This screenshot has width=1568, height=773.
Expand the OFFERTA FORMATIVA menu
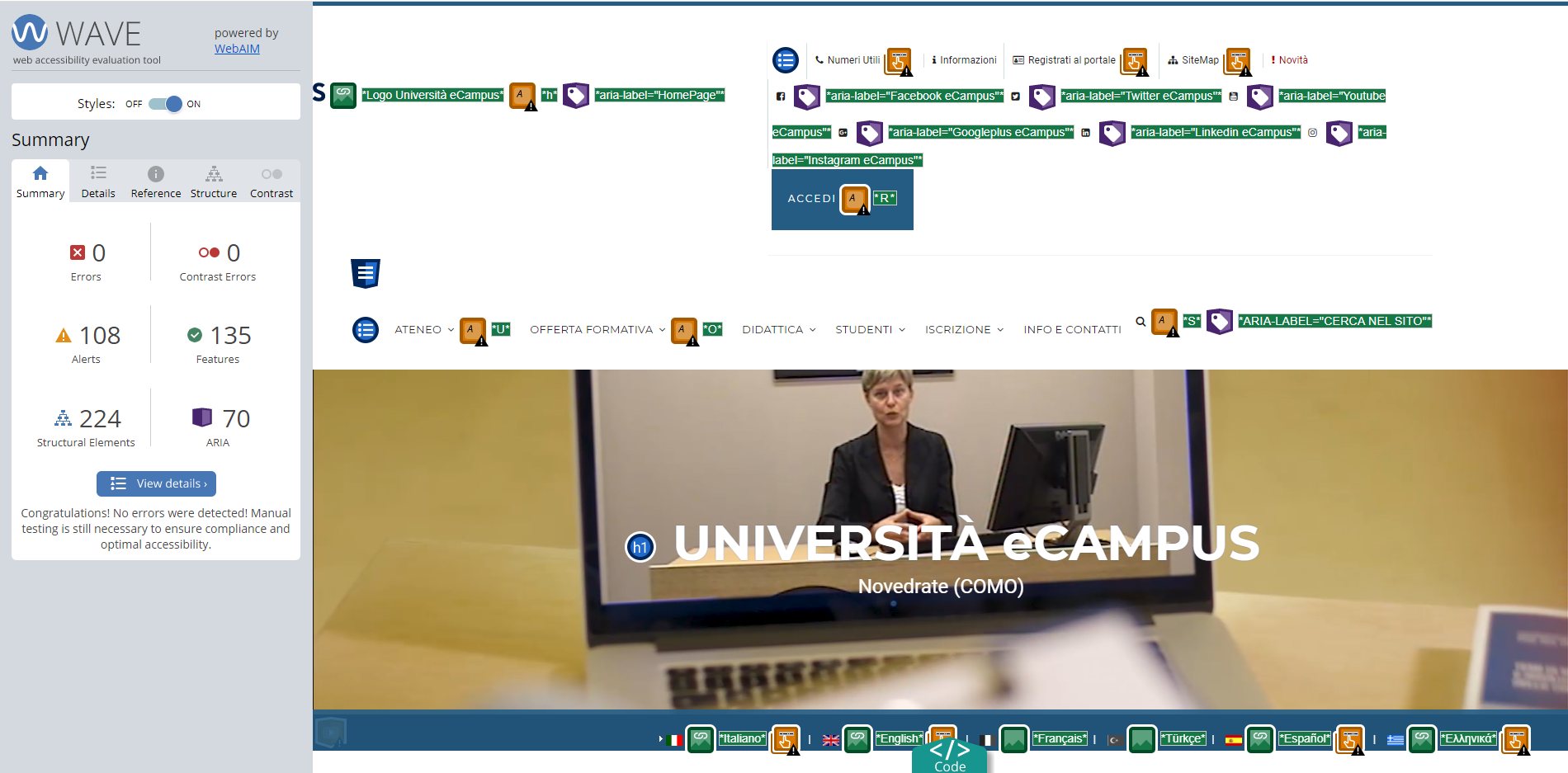coord(597,329)
